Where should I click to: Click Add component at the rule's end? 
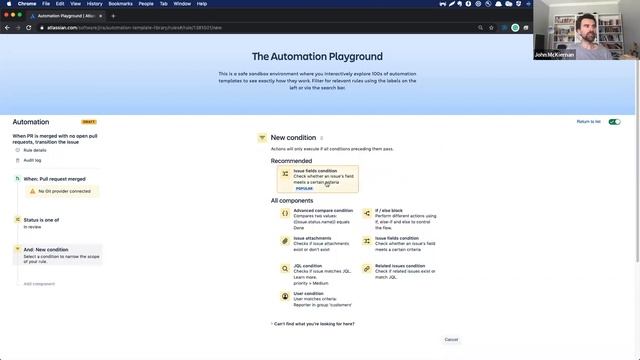(39, 284)
